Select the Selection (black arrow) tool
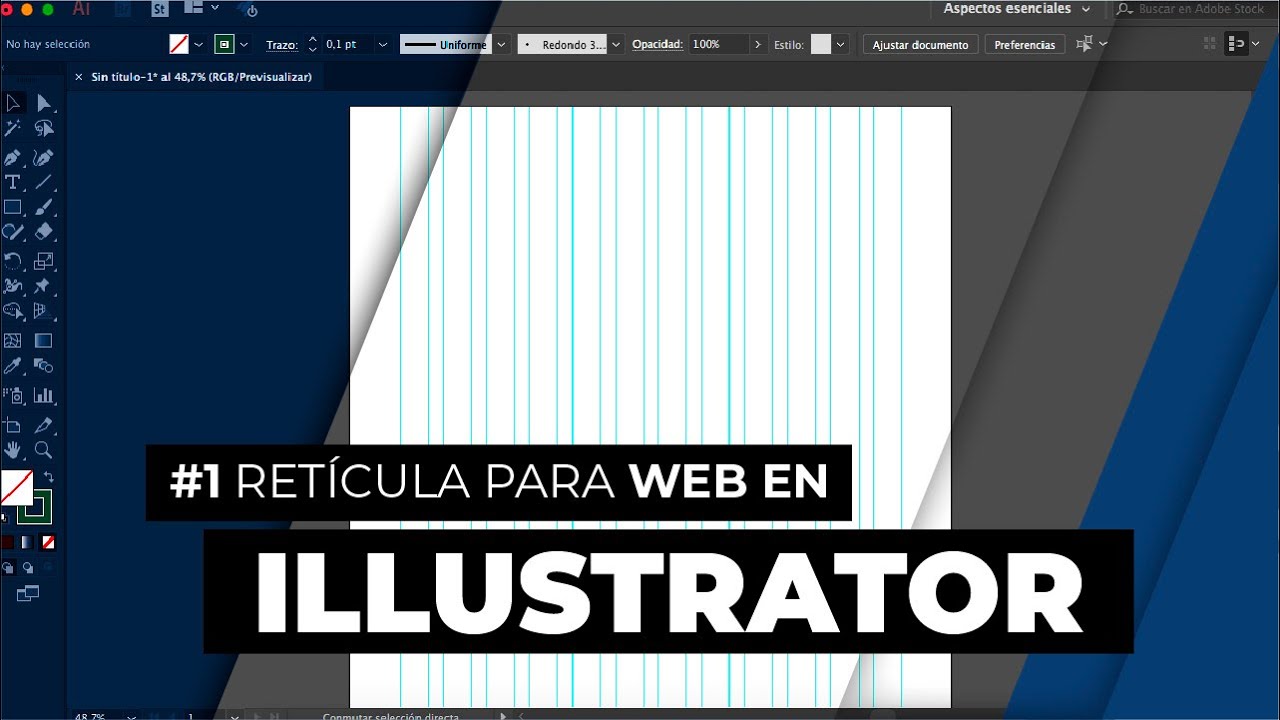This screenshot has width=1280, height=720. click(13, 103)
